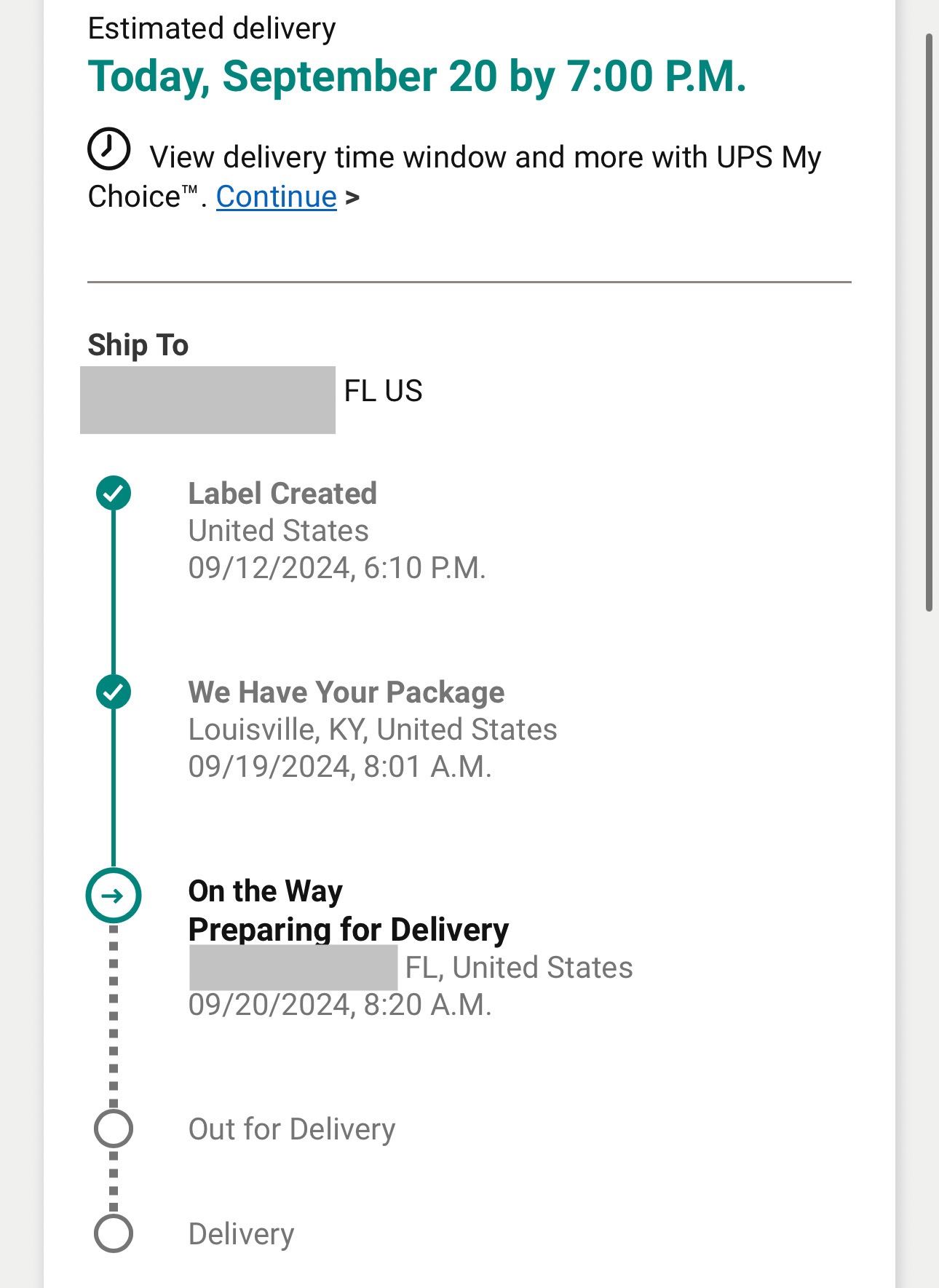Click the Delivery empty circle marker
The image size is (939, 1288).
pos(114,1233)
